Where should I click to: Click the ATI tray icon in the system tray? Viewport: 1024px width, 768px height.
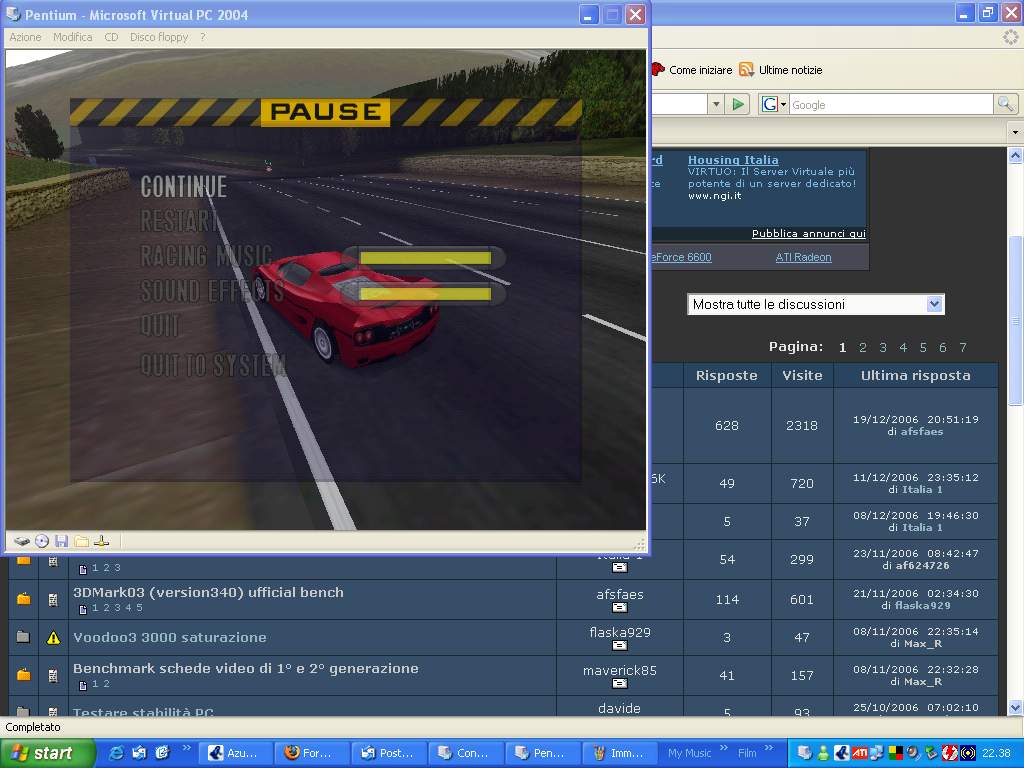(x=859, y=753)
